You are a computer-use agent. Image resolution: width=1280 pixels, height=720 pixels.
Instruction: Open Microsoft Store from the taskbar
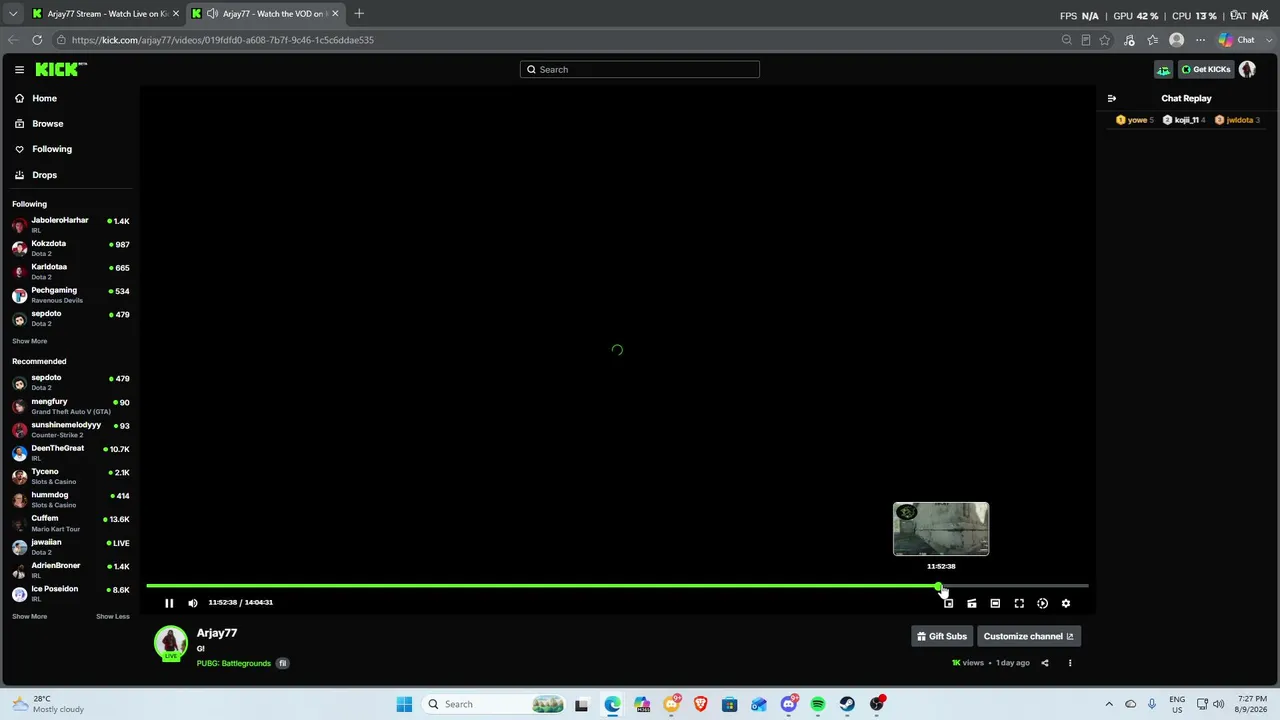pos(730,704)
